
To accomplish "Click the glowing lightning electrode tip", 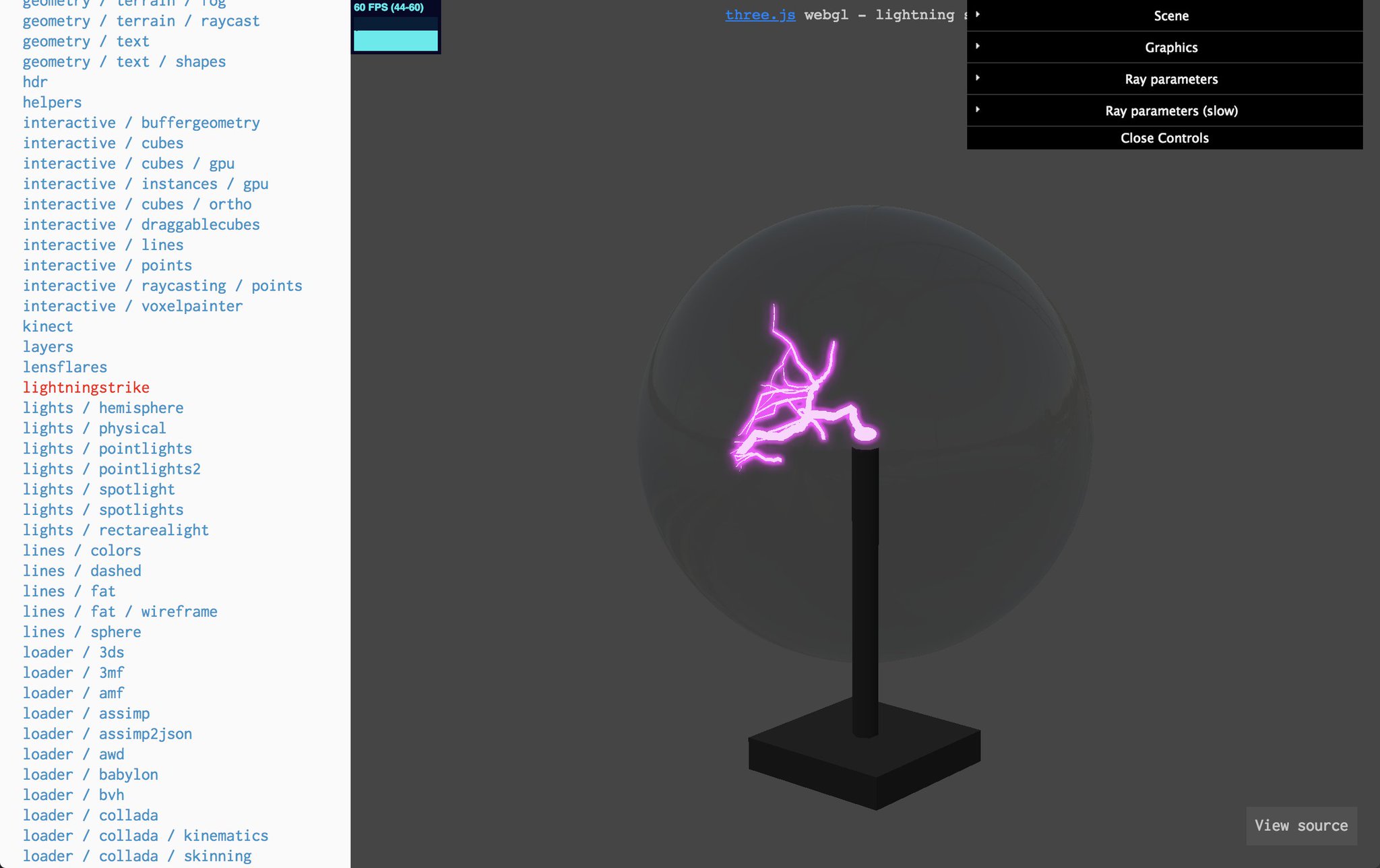I will click(x=865, y=433).
